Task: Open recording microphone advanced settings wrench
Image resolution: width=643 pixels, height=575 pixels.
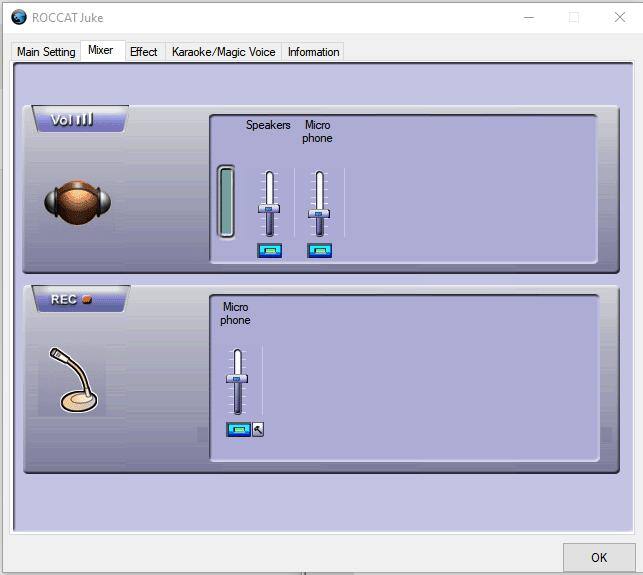Action: coord(258,430)
